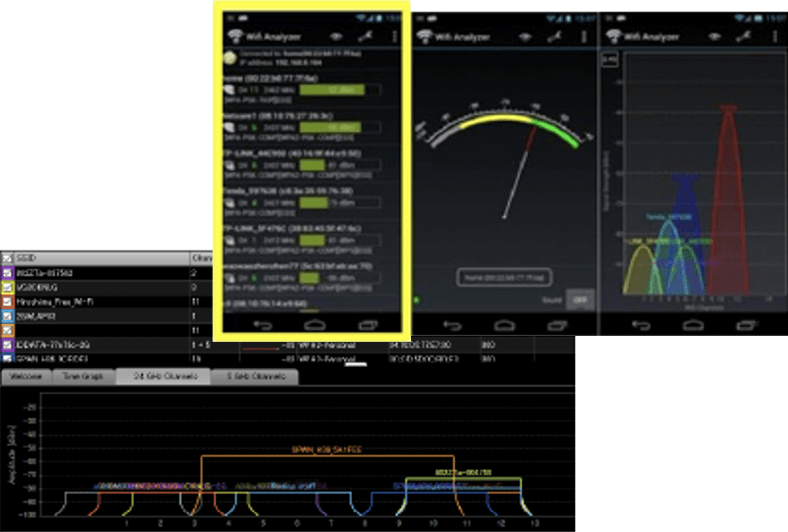Open the wrench settings icon in the network list screen

coord(367,36)
